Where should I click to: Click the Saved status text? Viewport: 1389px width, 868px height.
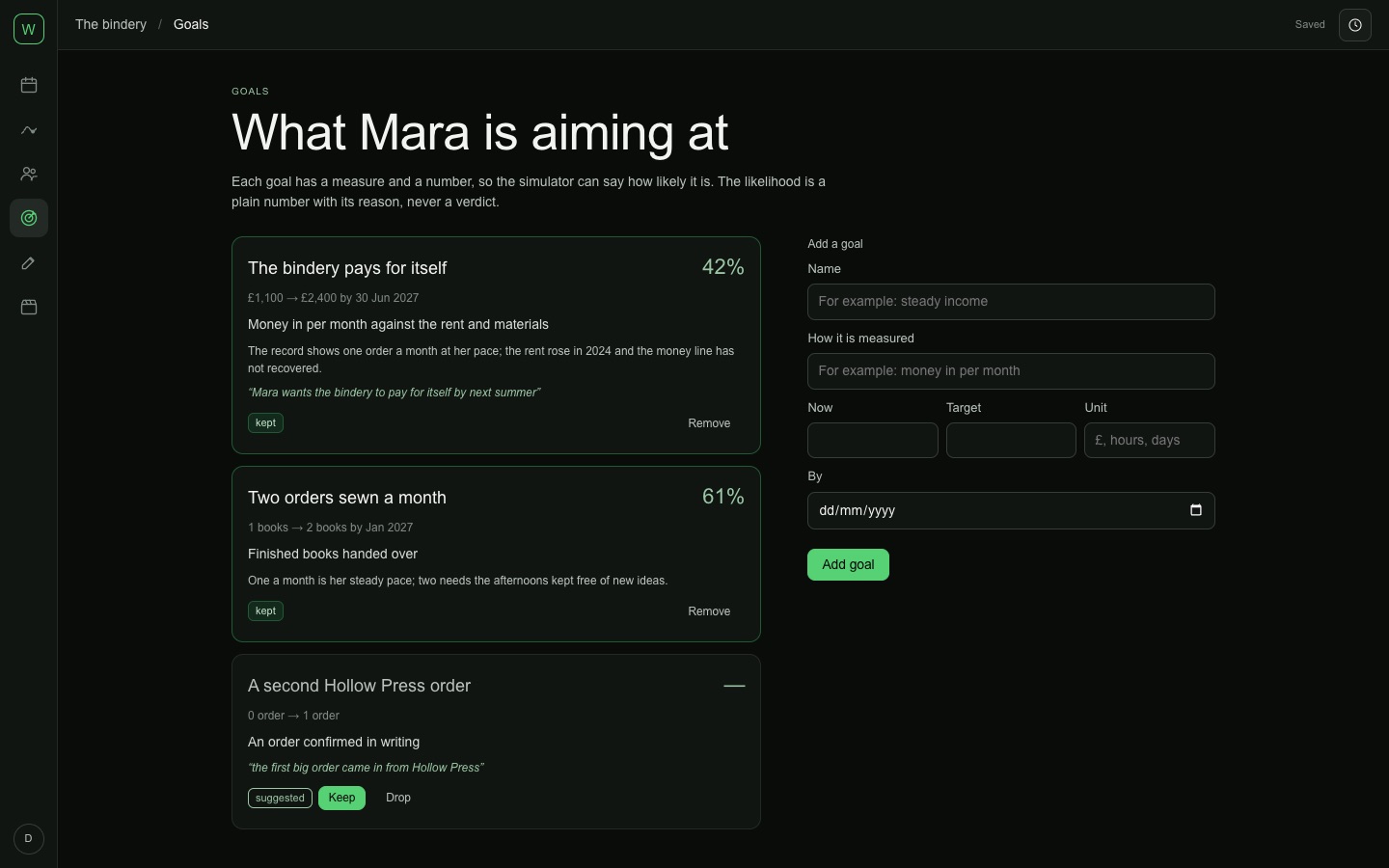pyautogui.click(x=1310, y=25)
